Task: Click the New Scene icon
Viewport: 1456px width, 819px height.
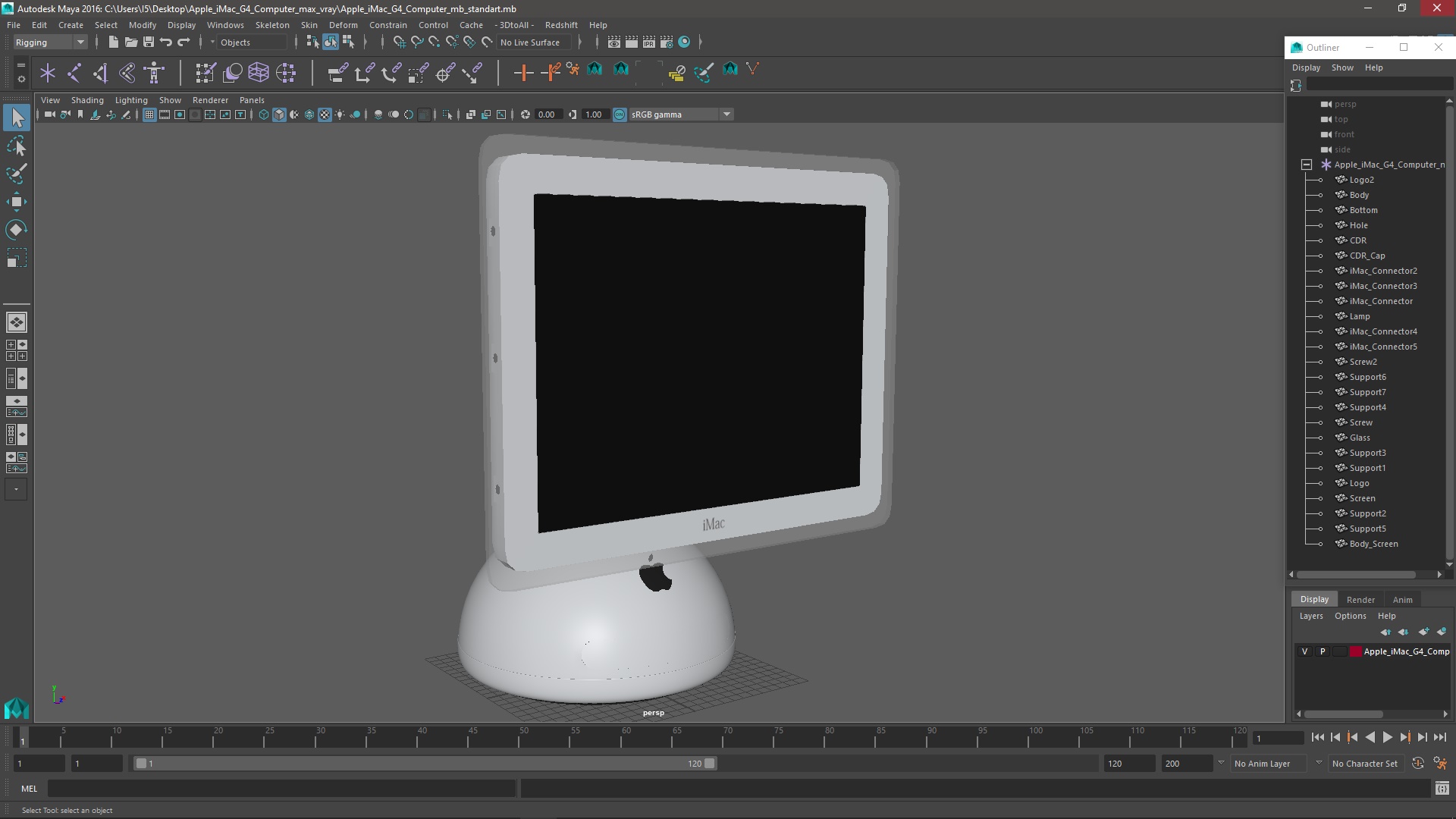Action: point(113,42)
